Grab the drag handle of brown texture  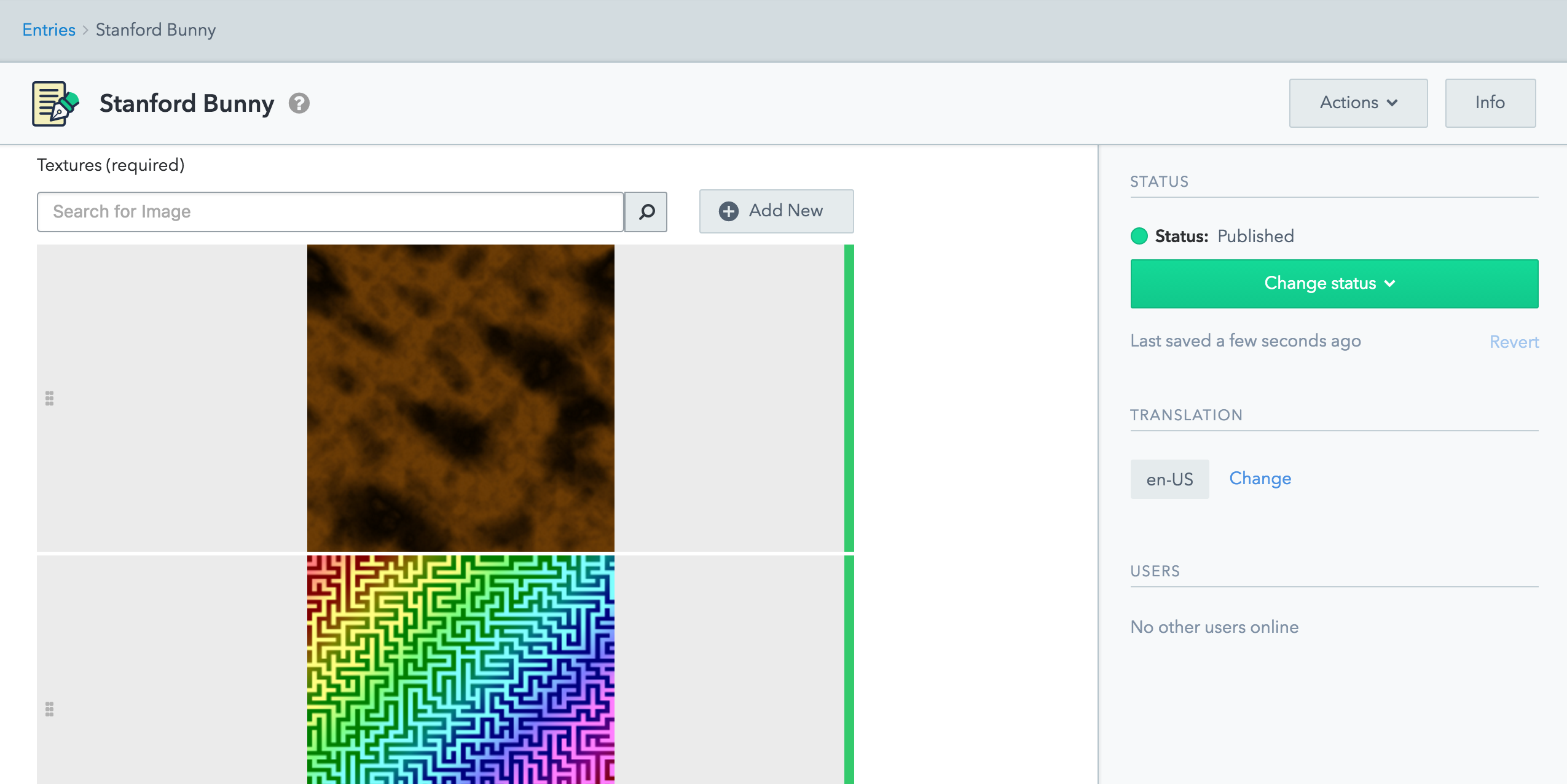tap(50, 398)
